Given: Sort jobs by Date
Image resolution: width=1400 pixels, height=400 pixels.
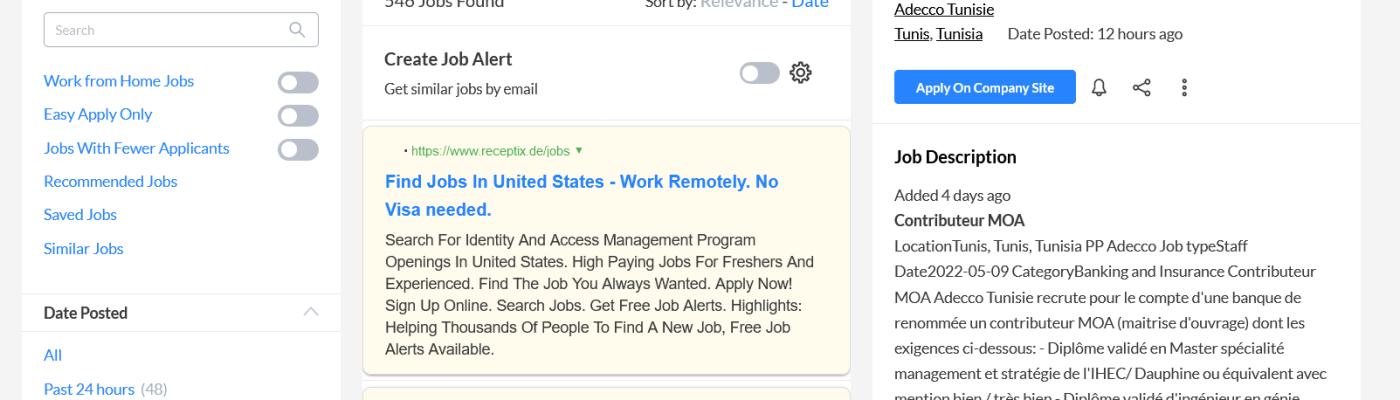Looking at the screenshot, I should tap(810, 3).
